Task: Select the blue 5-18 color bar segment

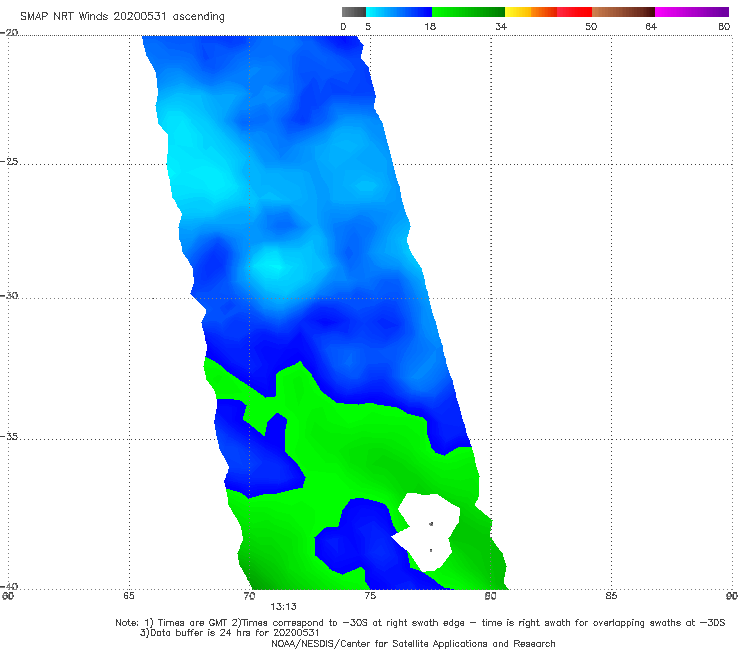Action: (x=399, y=12)
